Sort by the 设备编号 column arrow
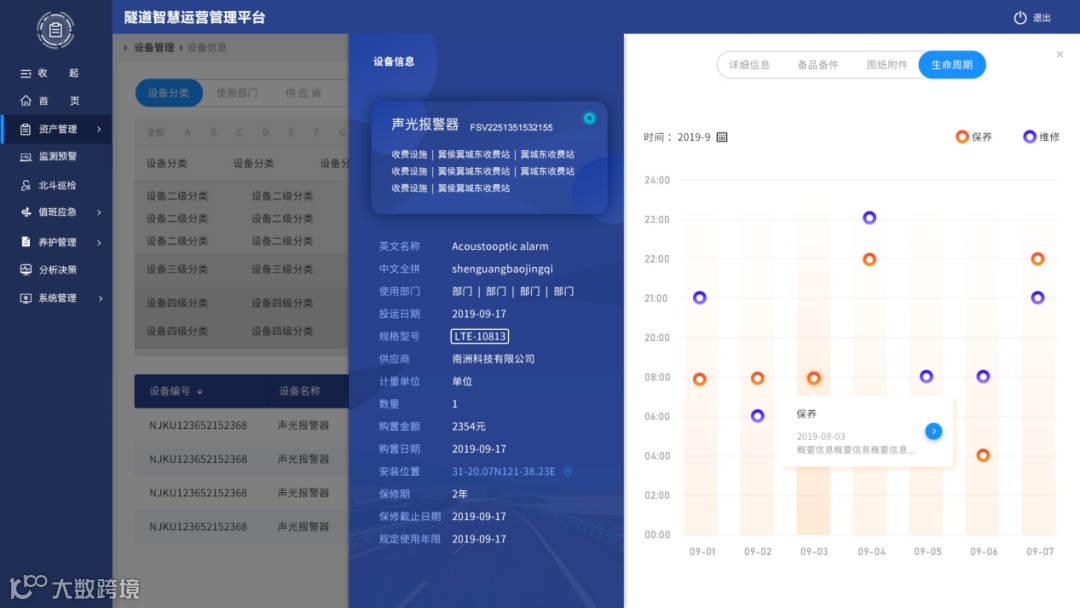The height and width of the screenshot is (608, 1080). 200,391
